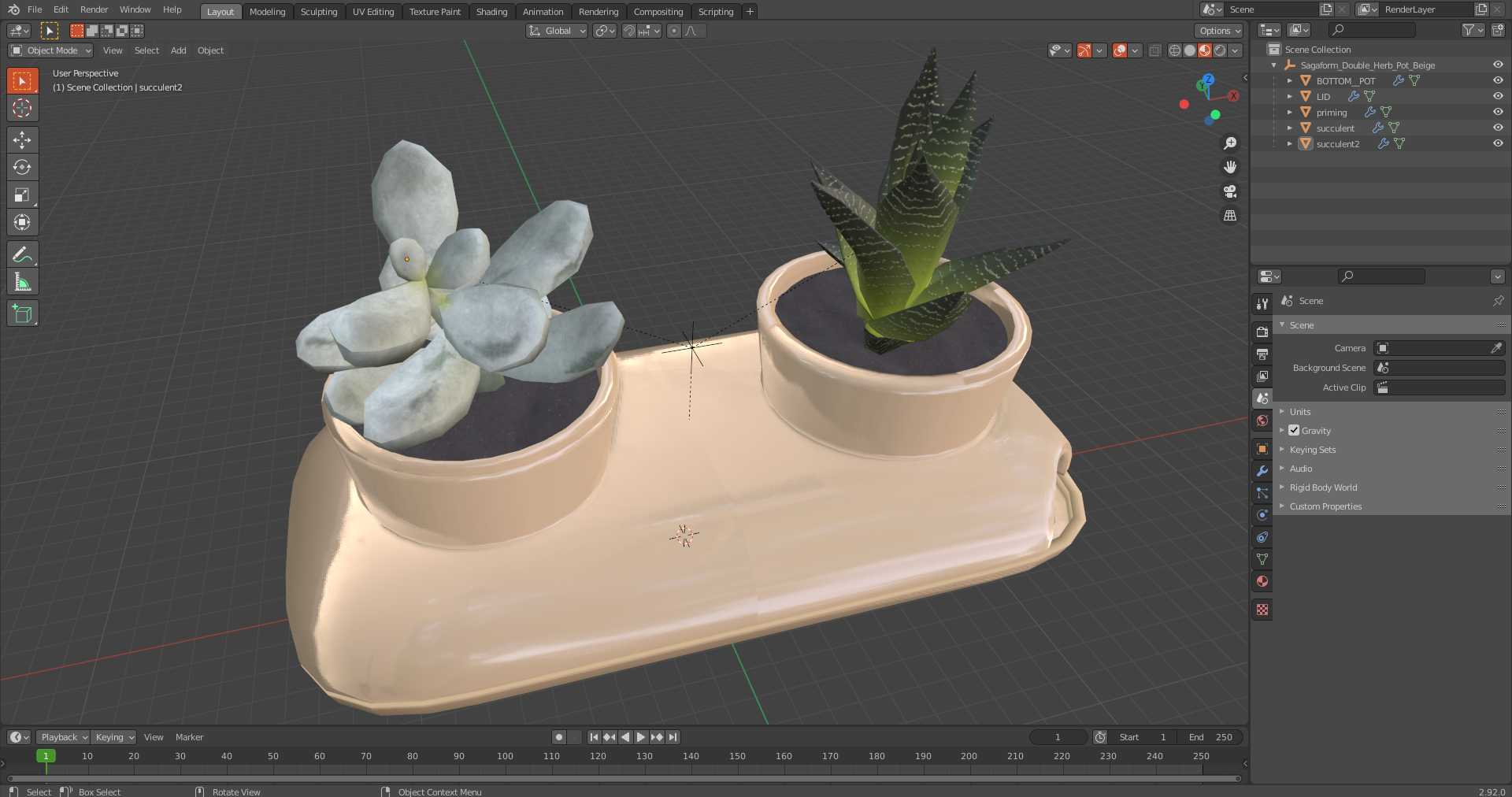The image size is (1512, 797).
Task: Open Playback dropdown in timeline
Action: point(63,737)
